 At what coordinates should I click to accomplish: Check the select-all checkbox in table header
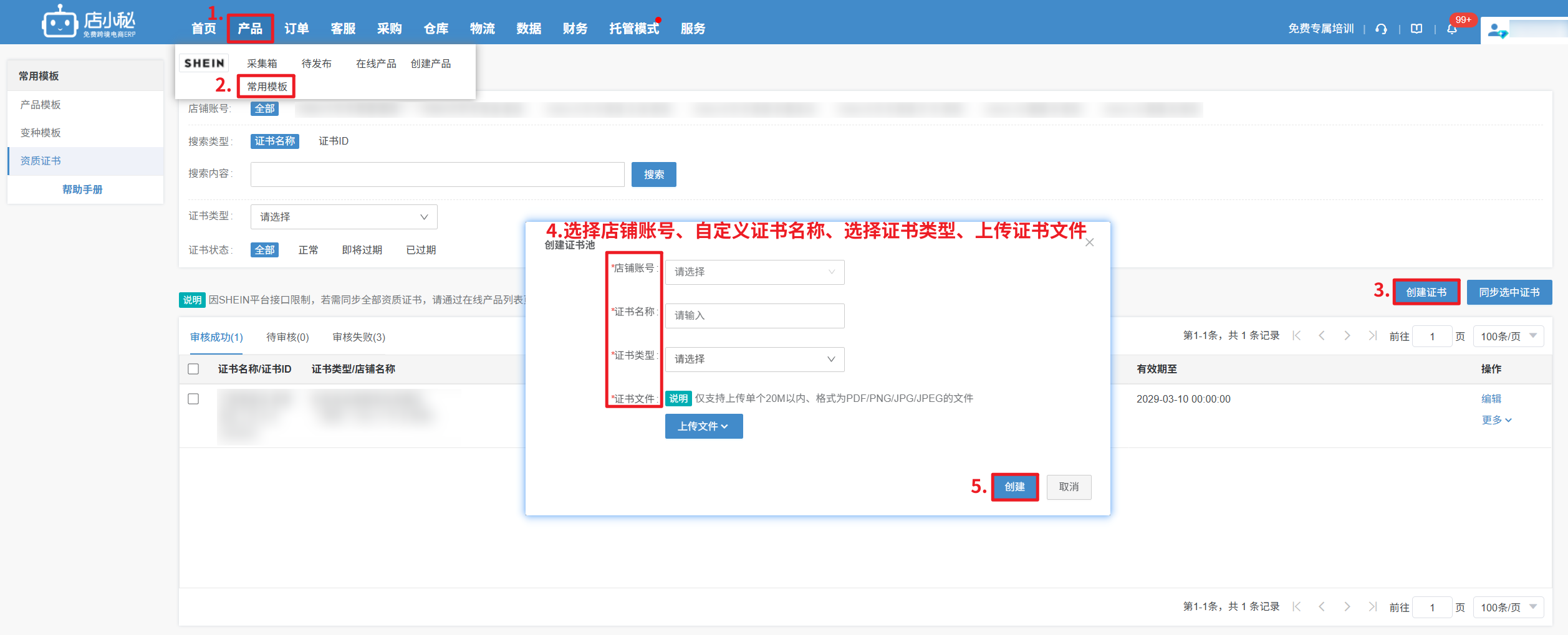[193, 369]
